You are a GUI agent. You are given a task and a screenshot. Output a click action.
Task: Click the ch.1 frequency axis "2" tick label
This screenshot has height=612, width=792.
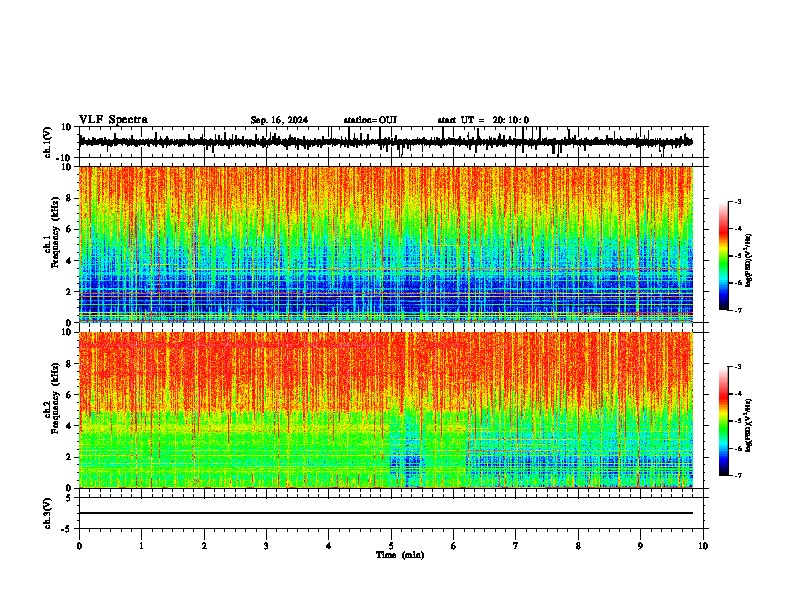pos(69,292)
